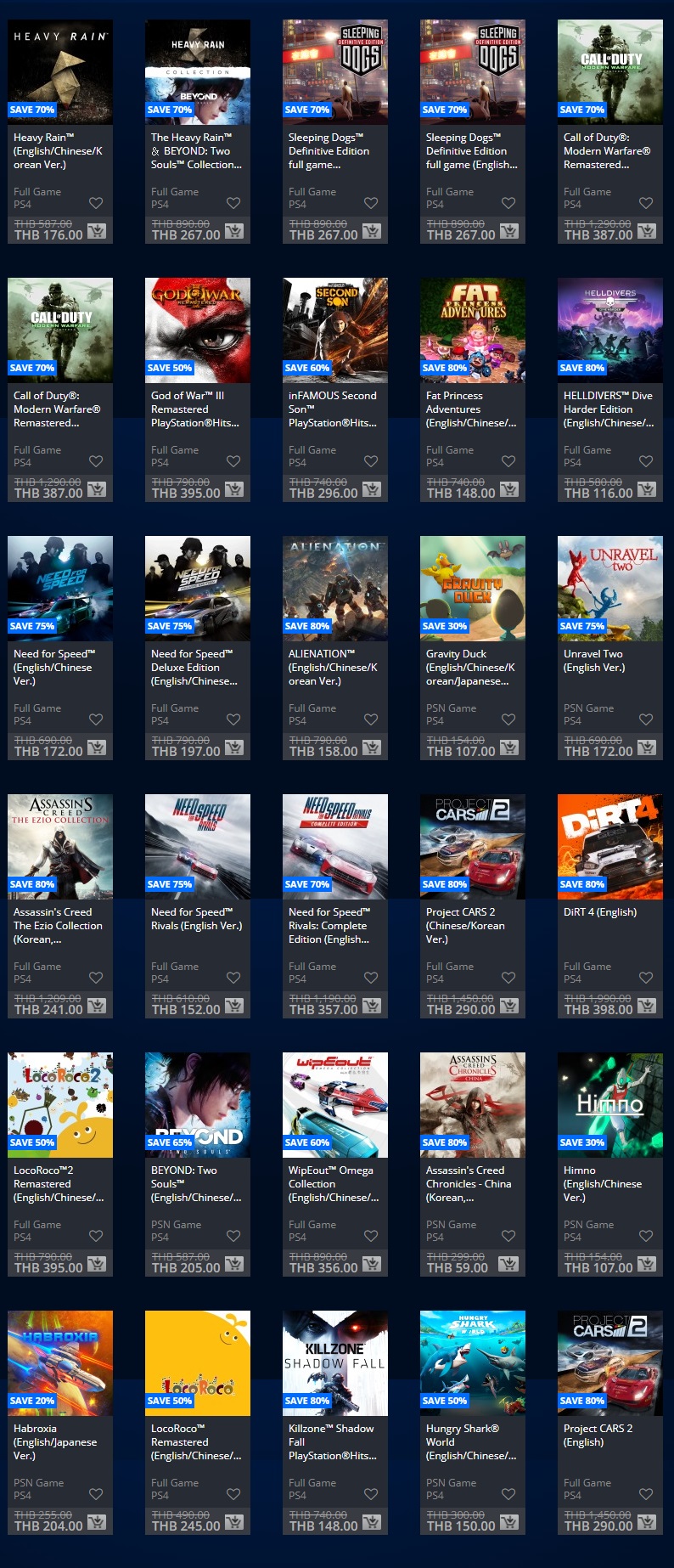Click SAVE 20% badge on Habroxia
The image size is (674, 1568).
(32, 1401)
